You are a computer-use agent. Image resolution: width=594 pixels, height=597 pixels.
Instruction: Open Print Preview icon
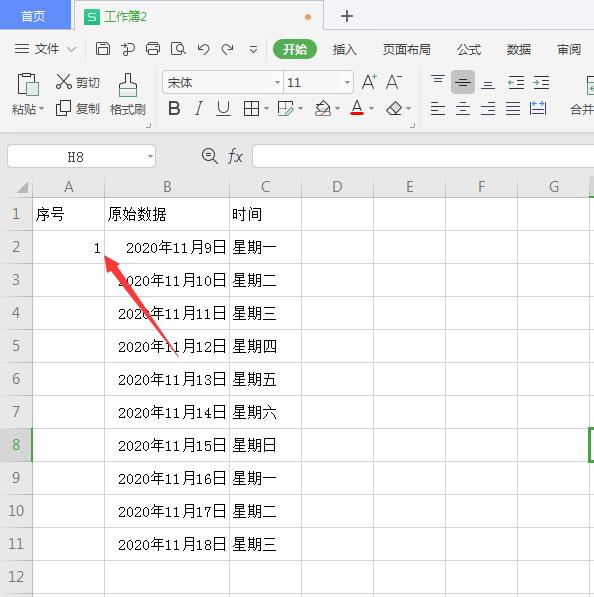click(x=178, y=49)
